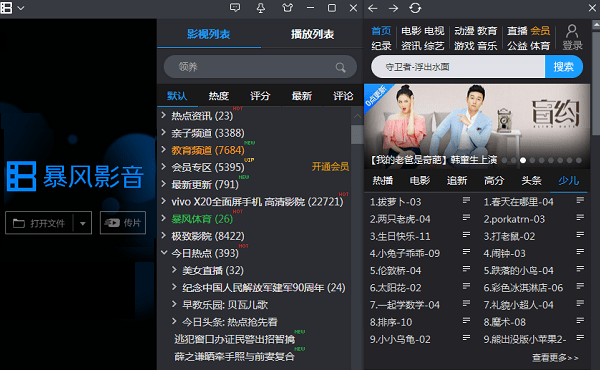The height and width of the screenshot is (370, 600).
Task: Expand 早教乐园: 贝瓦儿歌 subcategory
Action: [x=174, y=304]
